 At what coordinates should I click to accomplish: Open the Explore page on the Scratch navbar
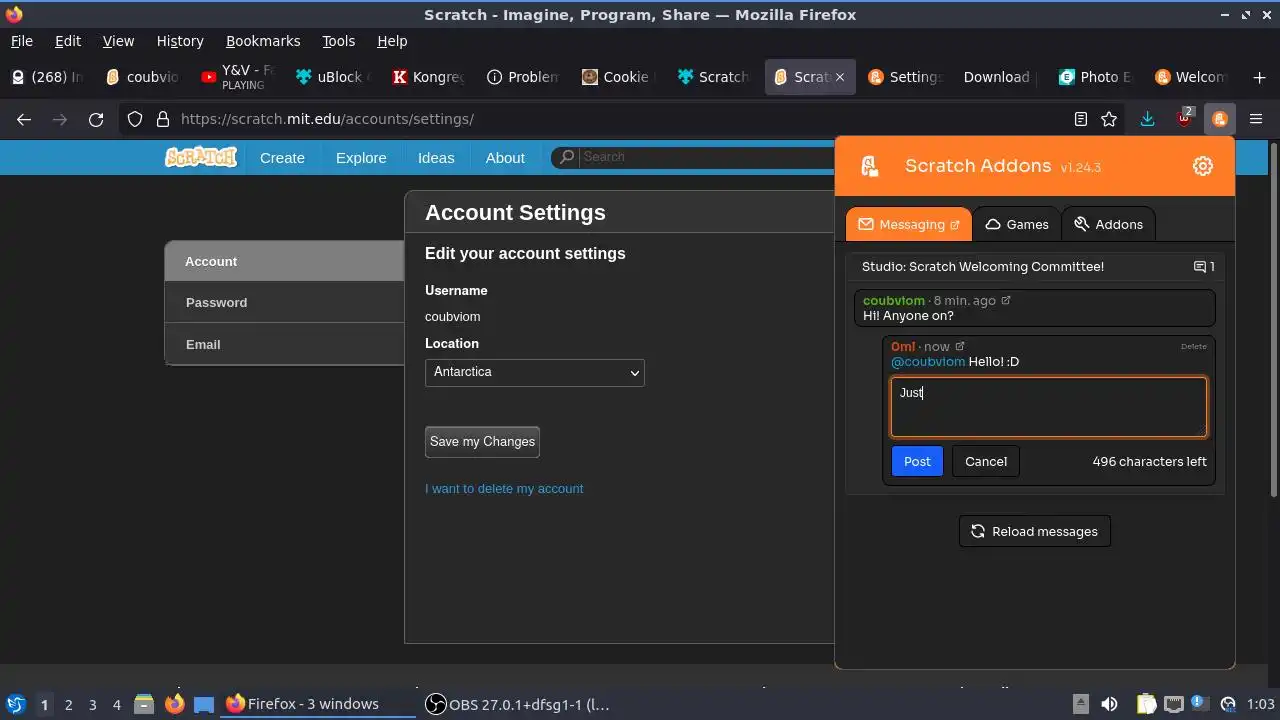(x=361, y=158)
